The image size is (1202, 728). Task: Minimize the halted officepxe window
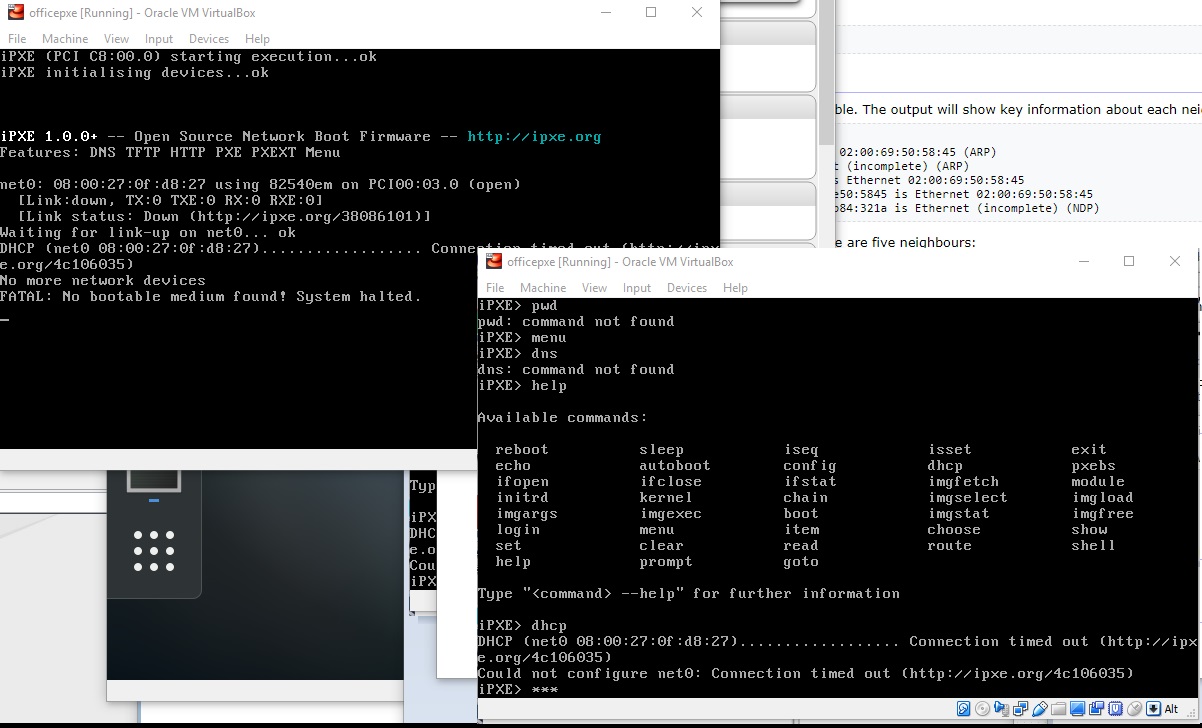pos(605,12)
